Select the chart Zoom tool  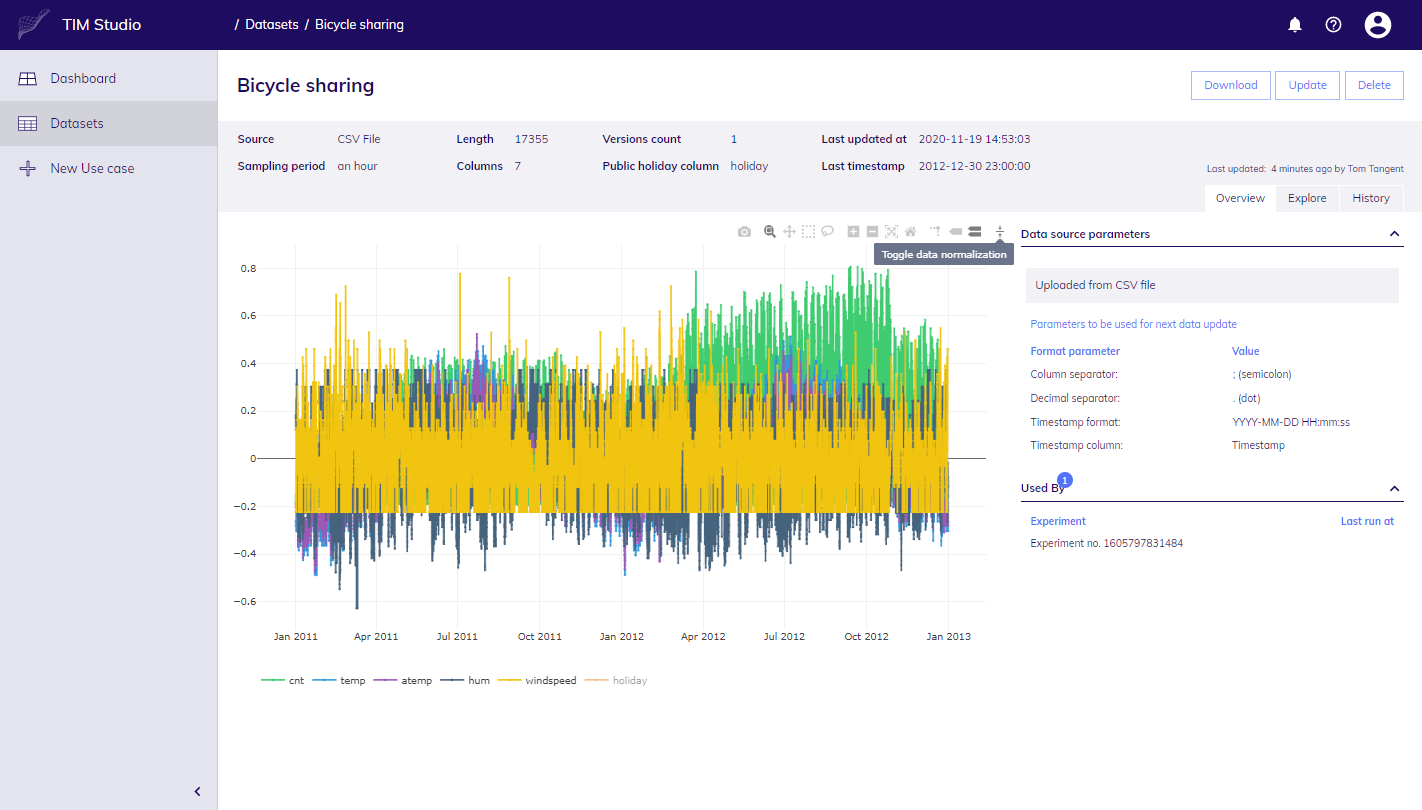tap(770, 231)
